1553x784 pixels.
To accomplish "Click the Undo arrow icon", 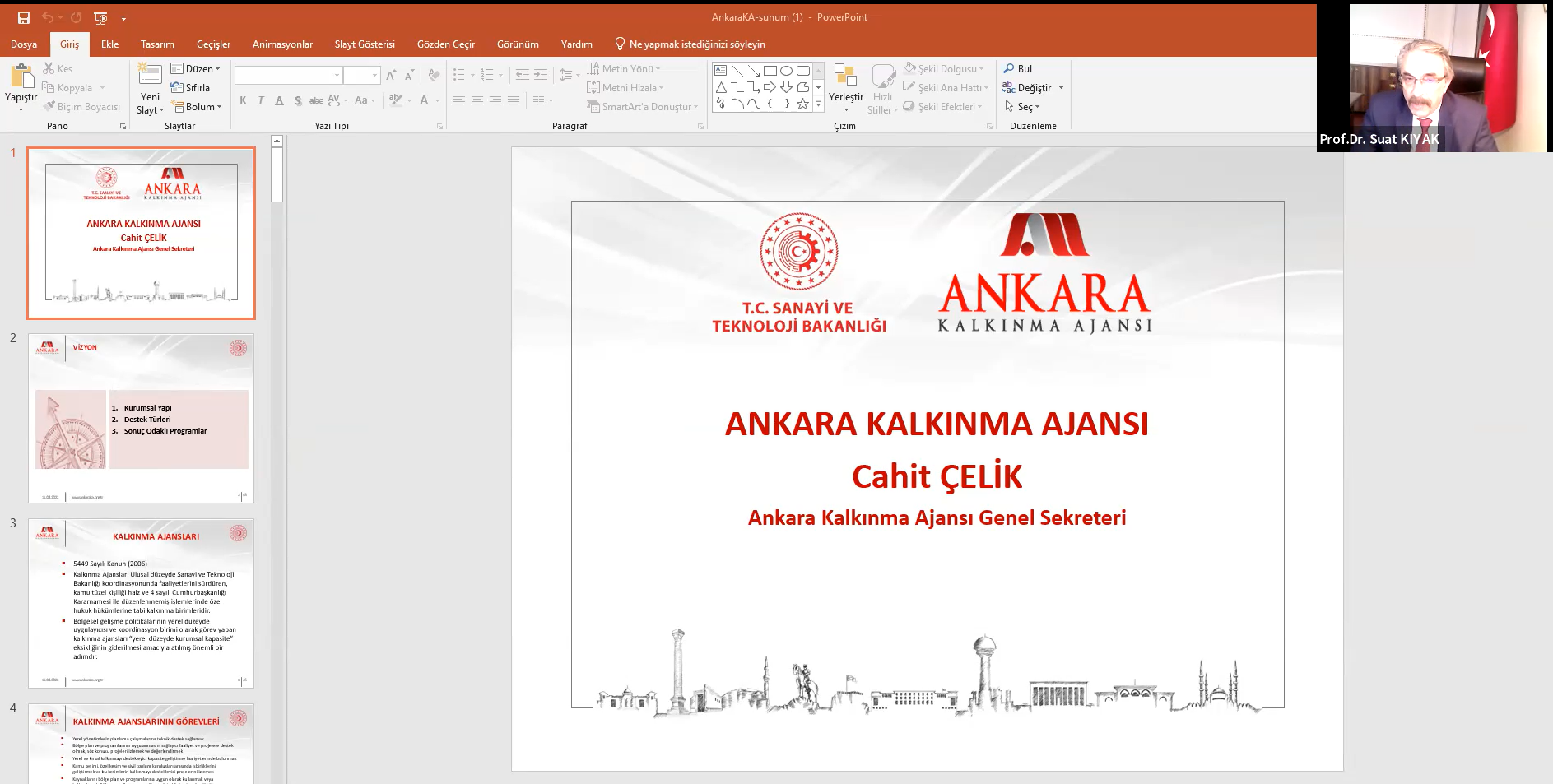I will pos(48,17).
